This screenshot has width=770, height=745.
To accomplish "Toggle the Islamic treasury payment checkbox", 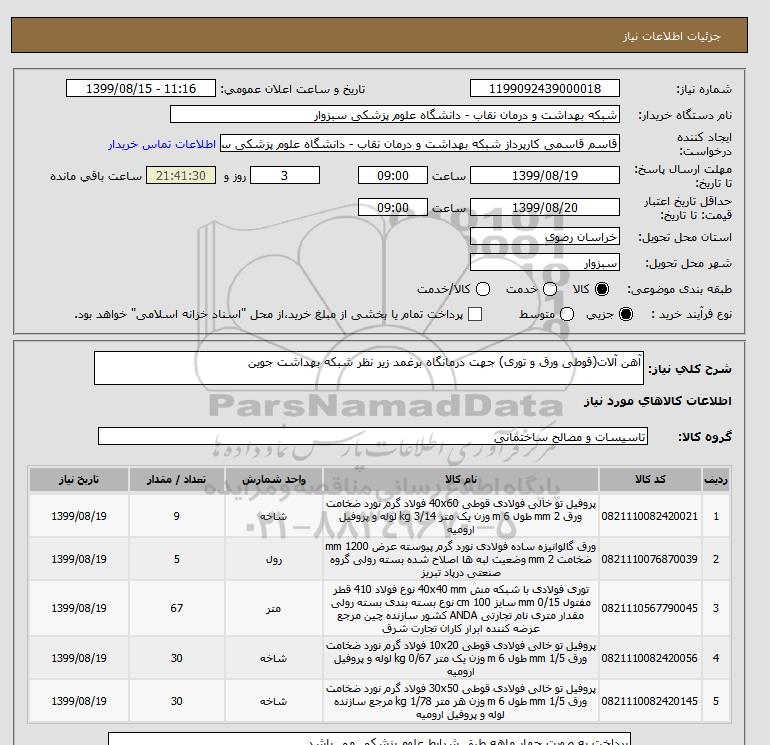I will 475,314.
